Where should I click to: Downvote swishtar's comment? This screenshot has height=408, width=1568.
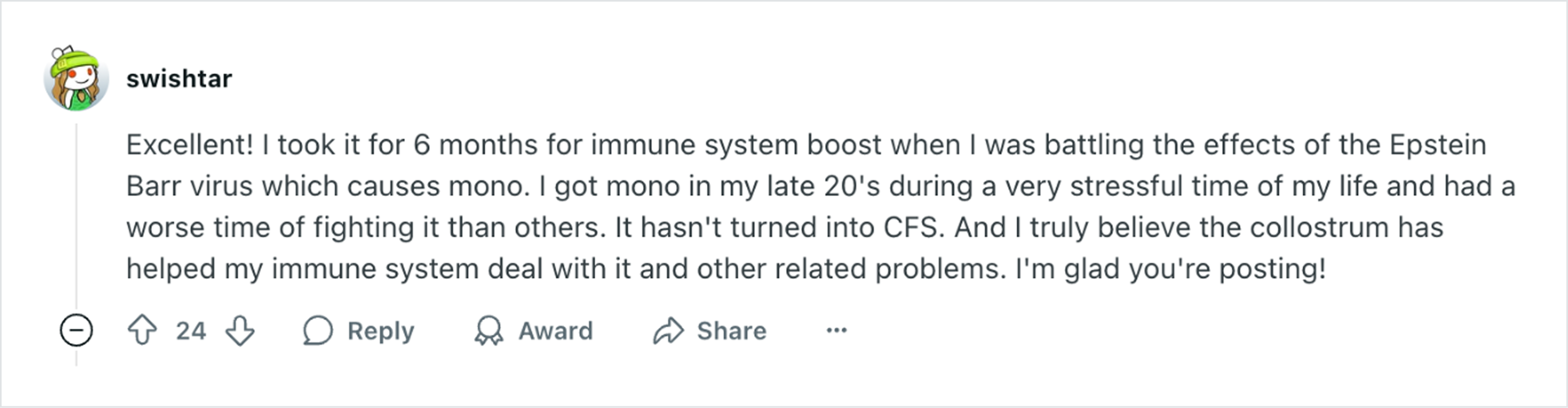click(x=240, y=331)
